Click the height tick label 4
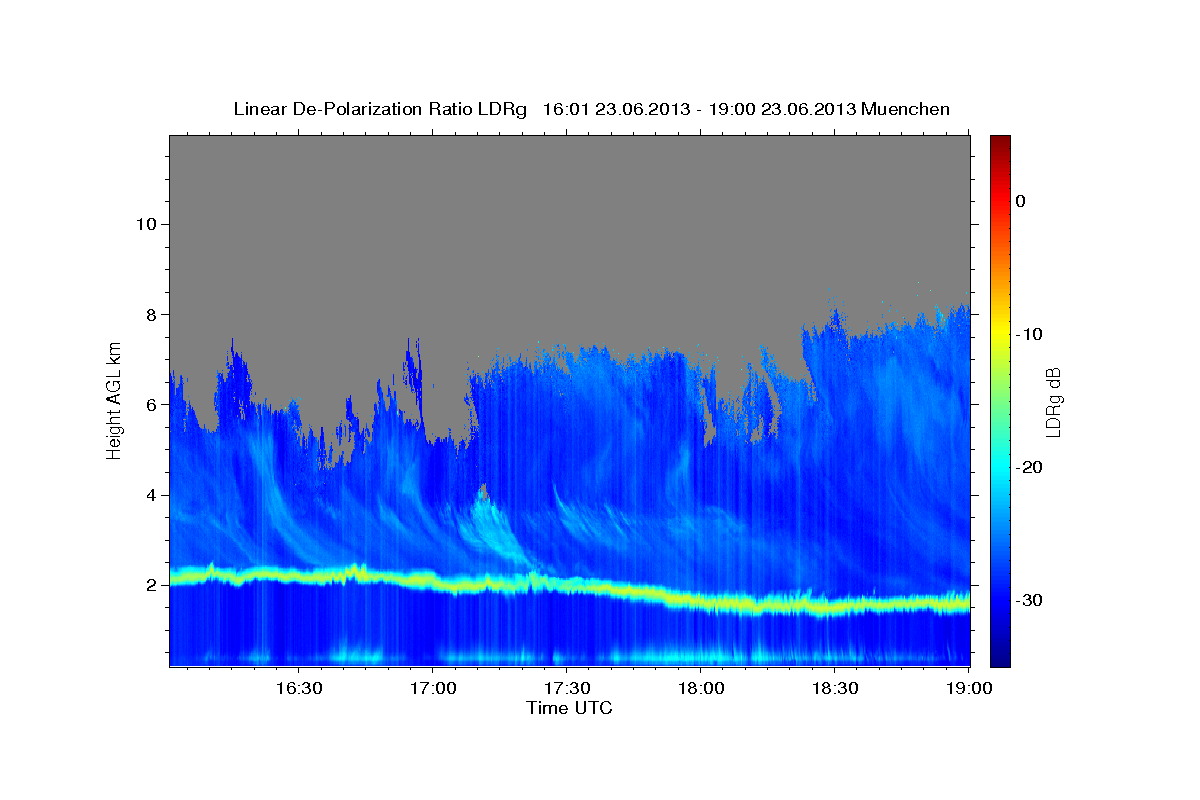 (x=152, y=495)
